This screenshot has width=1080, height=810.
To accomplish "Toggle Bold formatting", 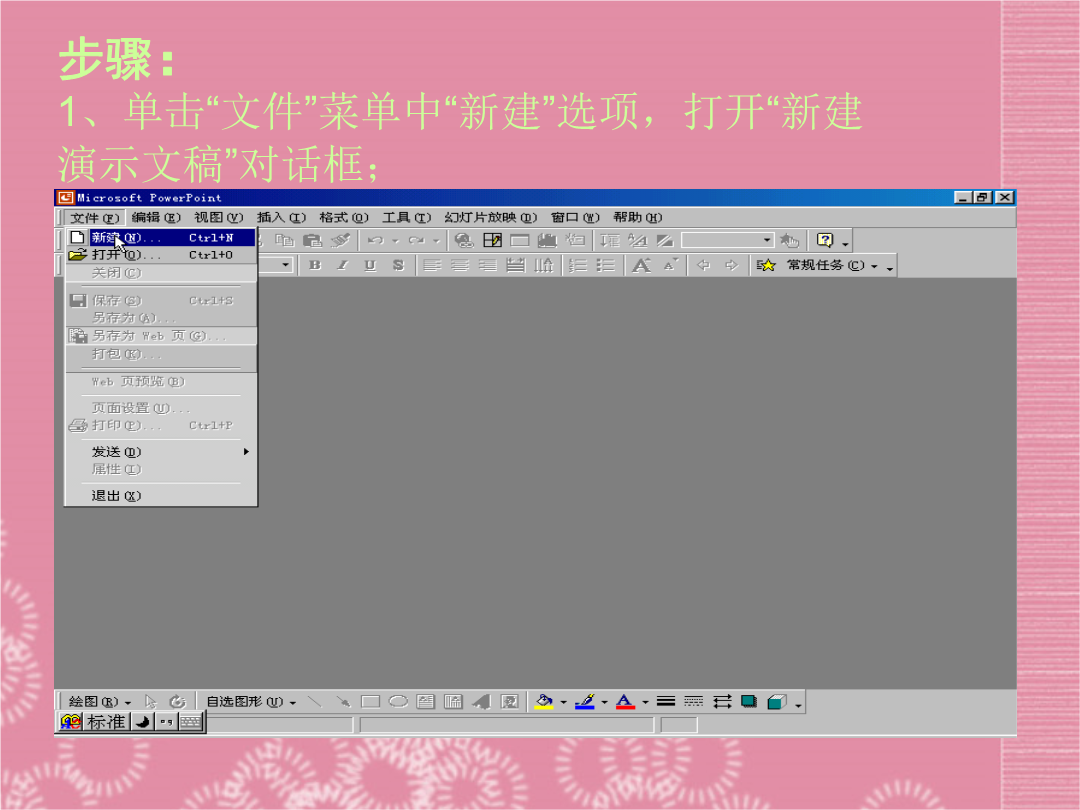I will [x=315, y=265].
